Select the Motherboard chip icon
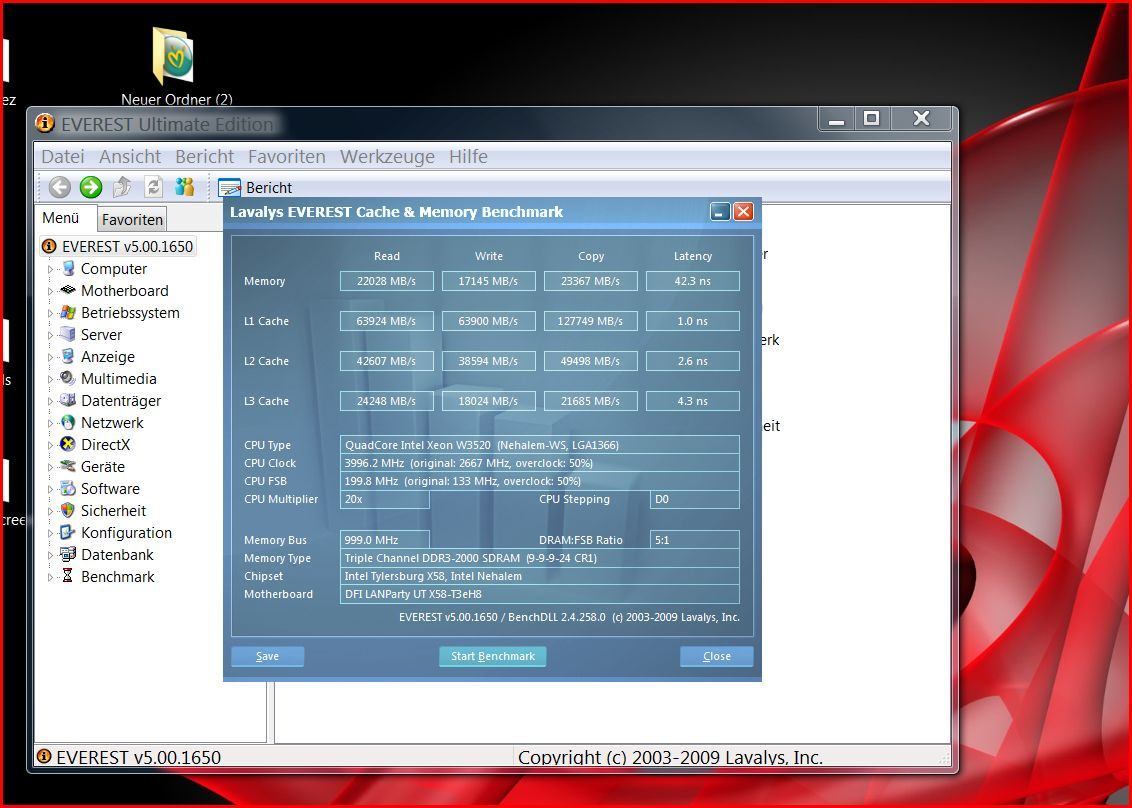Viewport: 1132px width, 808px height. (x=68, y=290)
